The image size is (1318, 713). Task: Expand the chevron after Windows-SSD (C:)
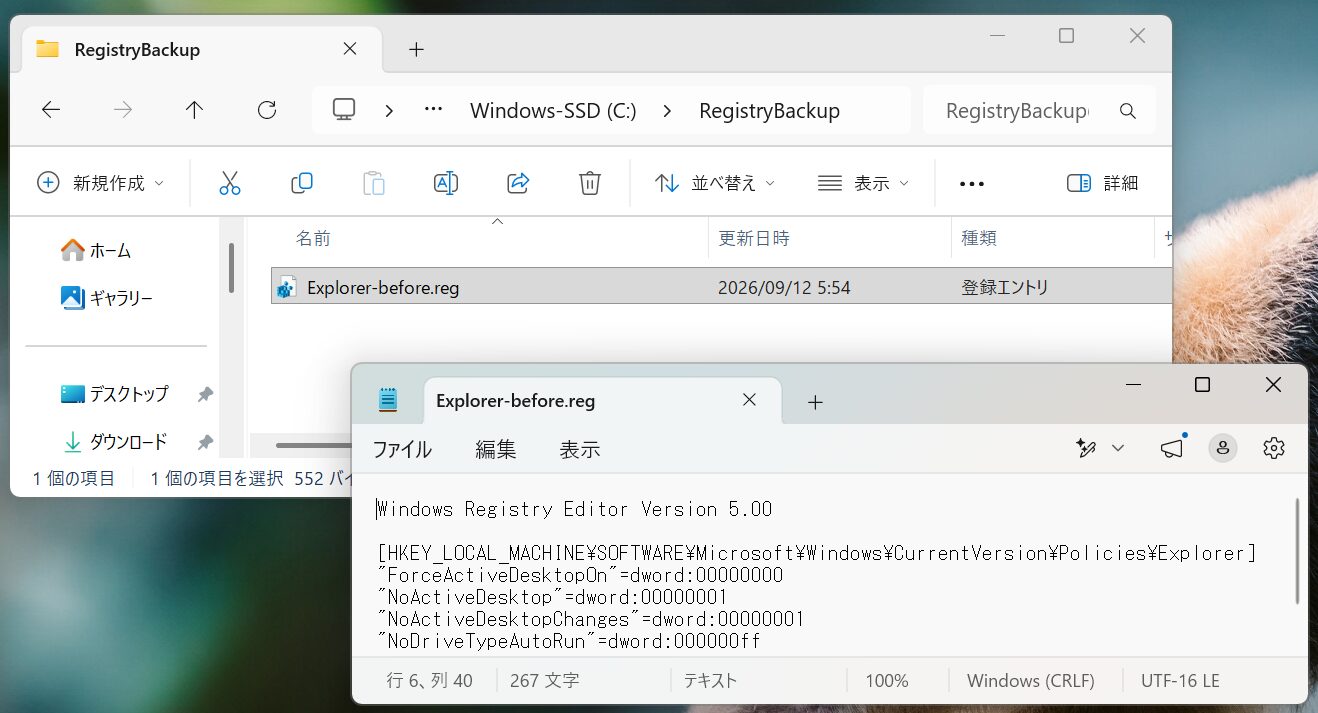(667, 110)
